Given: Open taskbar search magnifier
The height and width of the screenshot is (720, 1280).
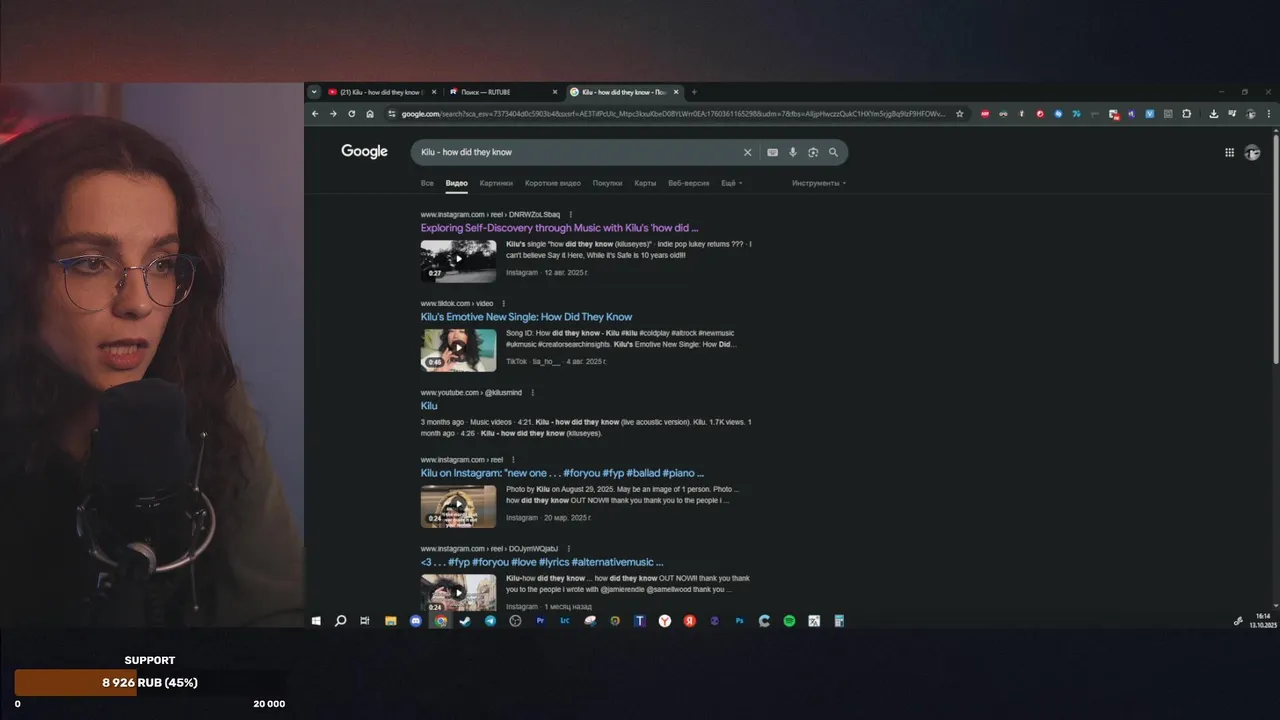Looking at the screenshot, I should (340, 621).
